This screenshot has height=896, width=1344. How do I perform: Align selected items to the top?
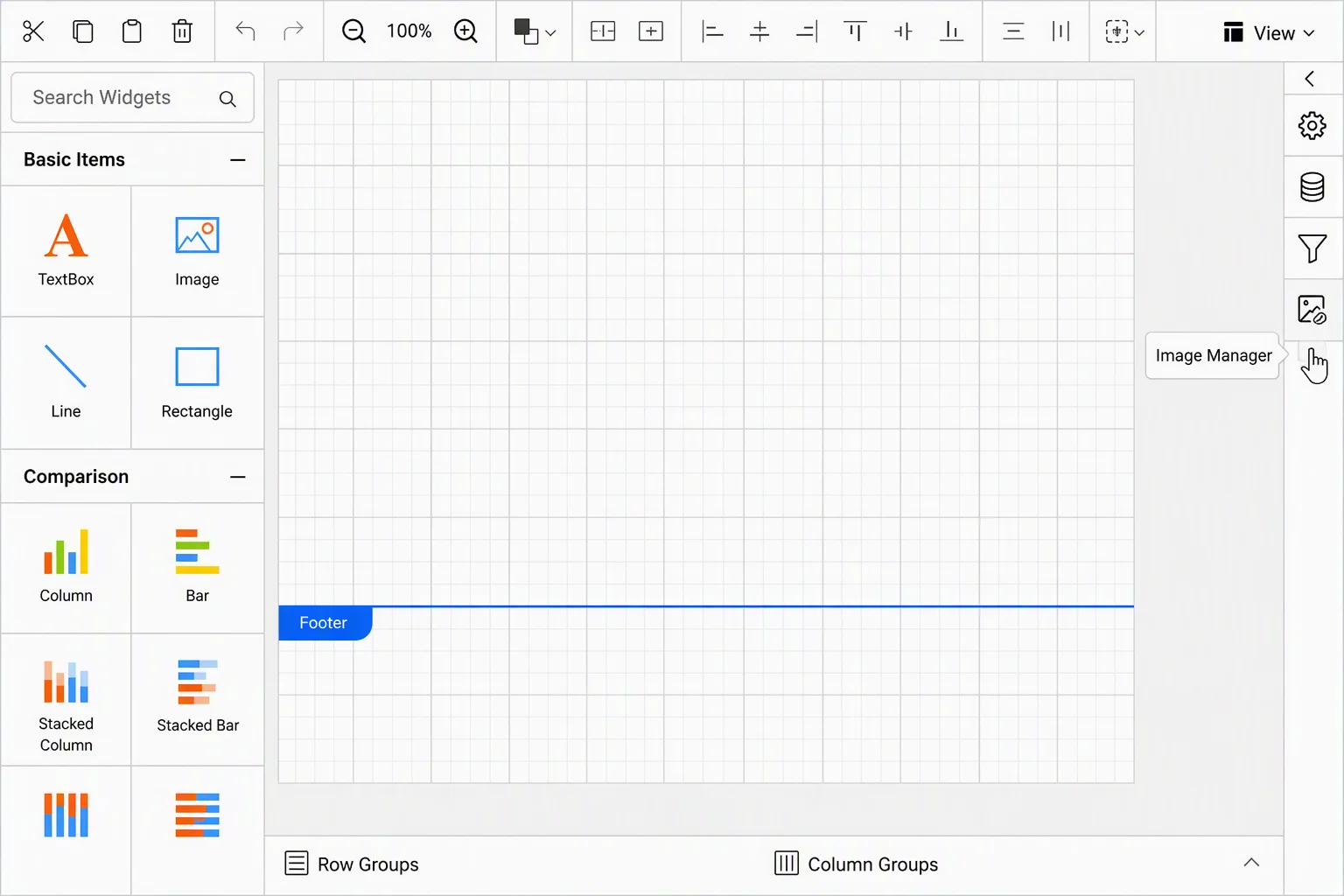855,31
